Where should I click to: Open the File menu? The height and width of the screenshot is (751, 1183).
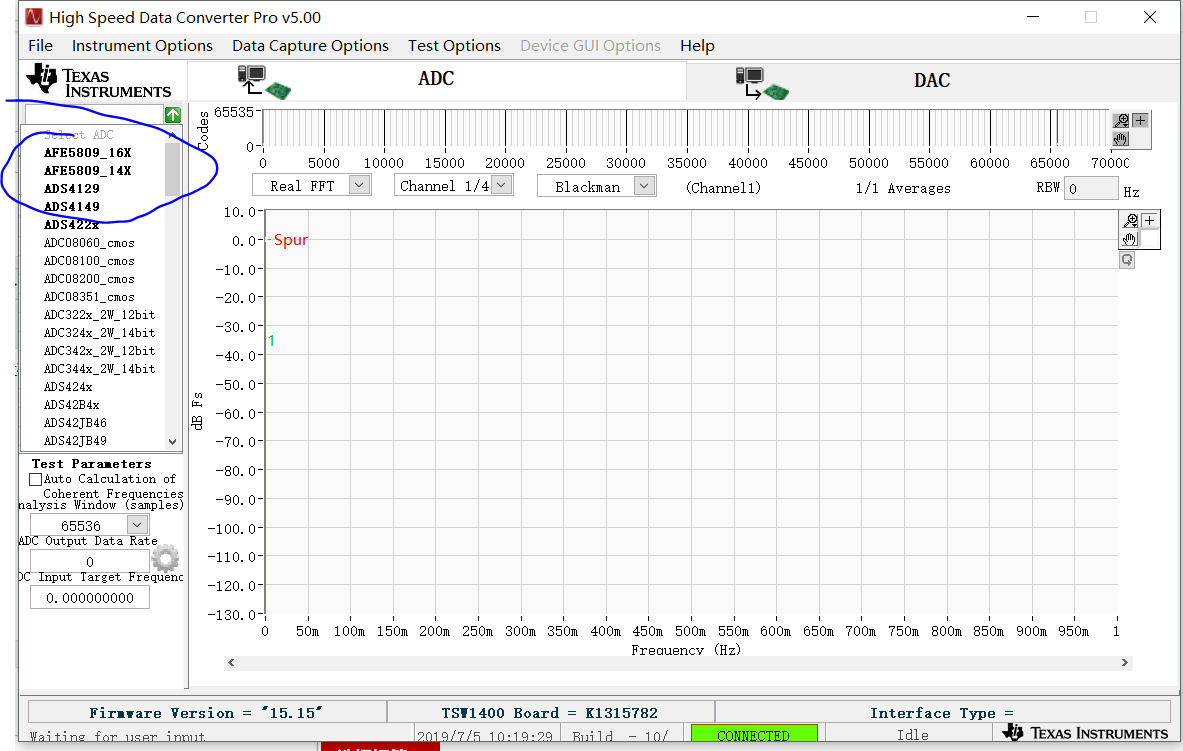[x=41, y=46]
